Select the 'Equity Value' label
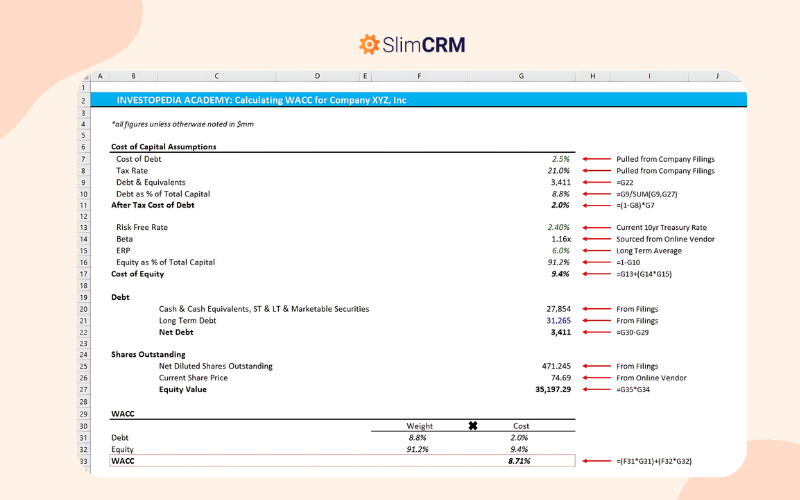The image size is (800, 500). pyautogui.click(x=183, y=389)
